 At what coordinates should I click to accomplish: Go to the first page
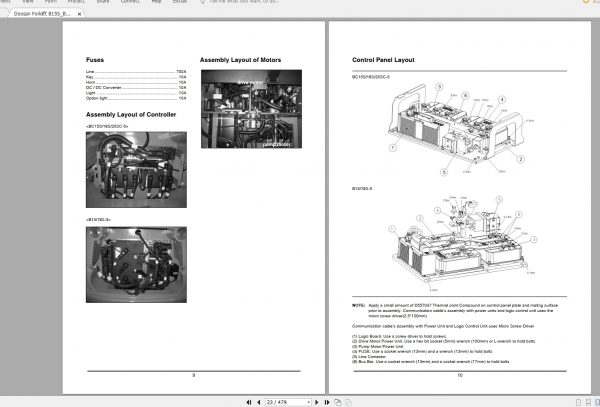249,402
